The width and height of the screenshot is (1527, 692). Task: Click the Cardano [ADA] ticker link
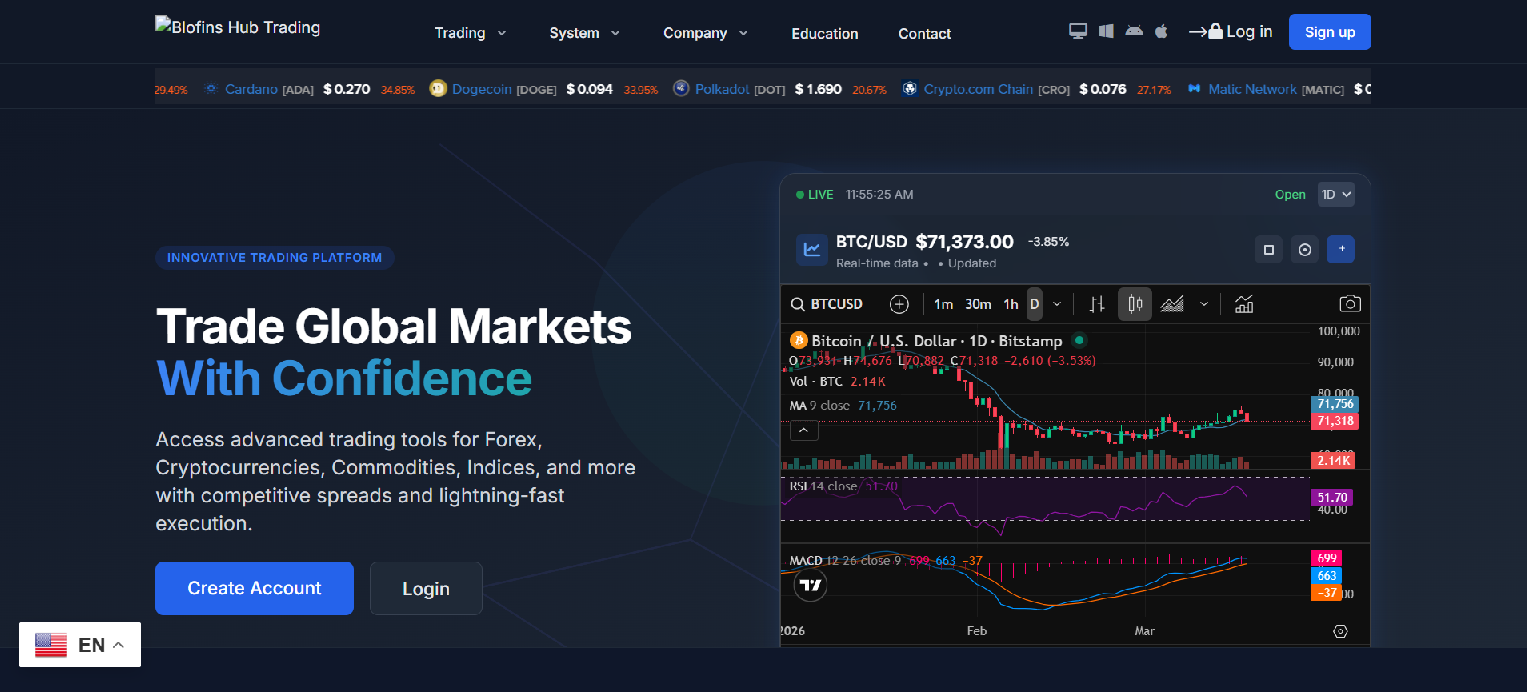pos(269,89)
